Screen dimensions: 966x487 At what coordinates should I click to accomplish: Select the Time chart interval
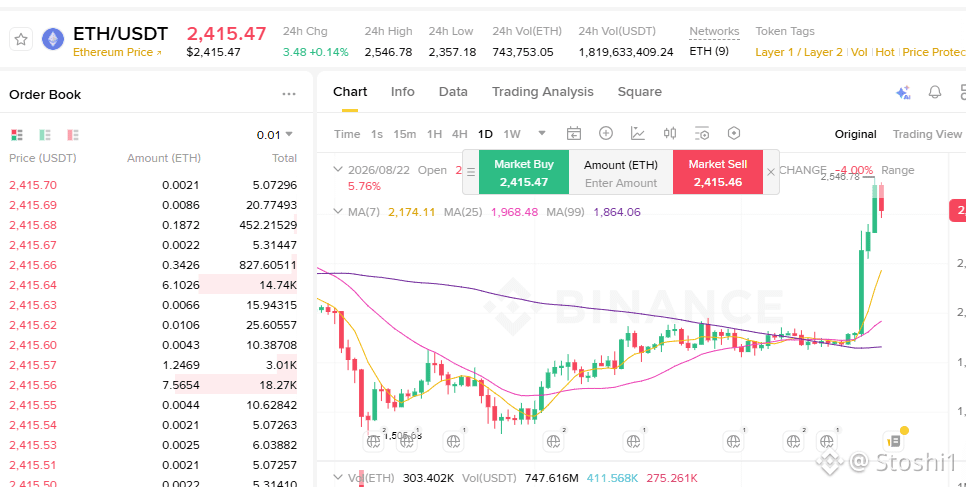pyautogui.click(x=347, y=134)
